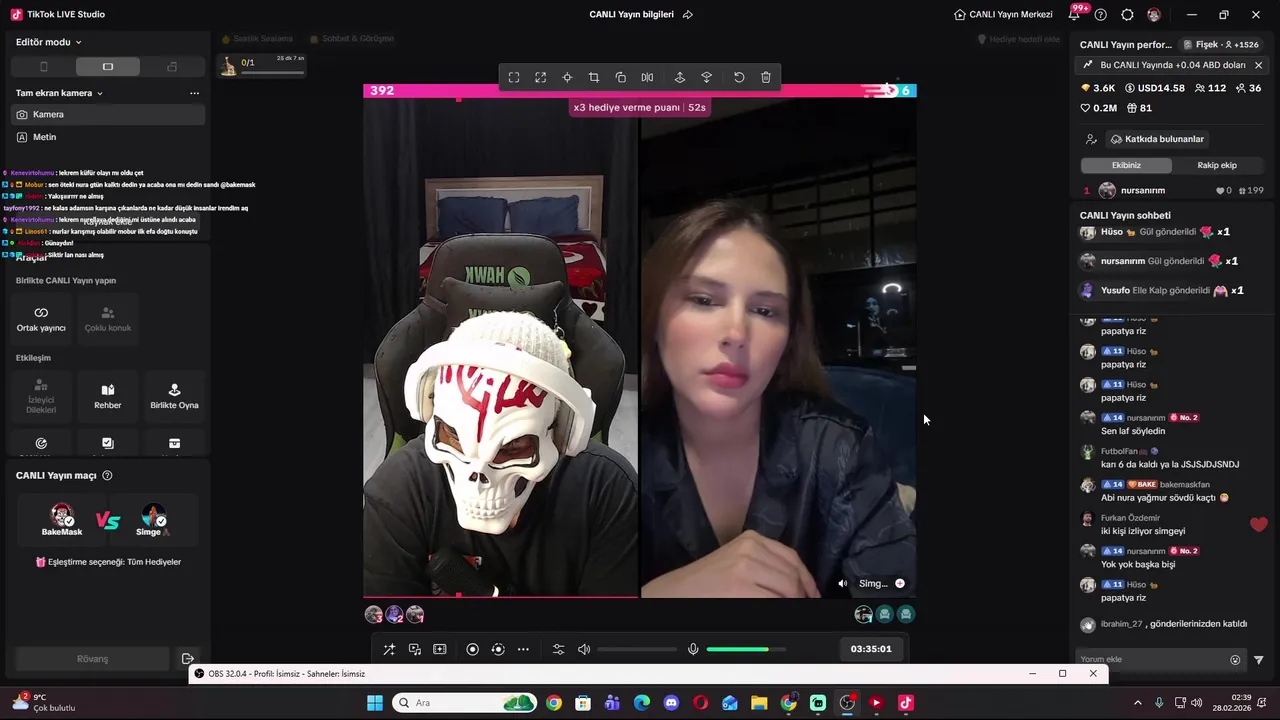Click the Simge avatar in match panel
The width and height of the screenshot is (1280, 720).
tap(153, 516)
